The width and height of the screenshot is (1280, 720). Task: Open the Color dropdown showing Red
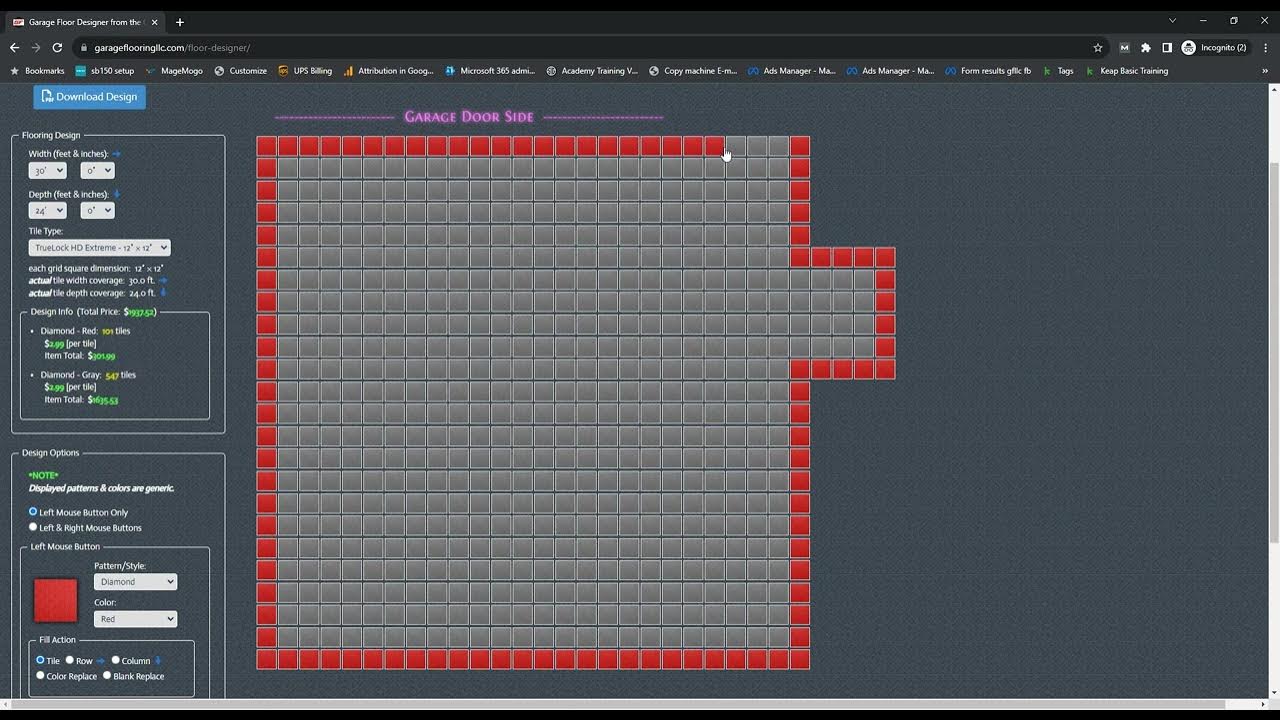[x=135, y=619]
